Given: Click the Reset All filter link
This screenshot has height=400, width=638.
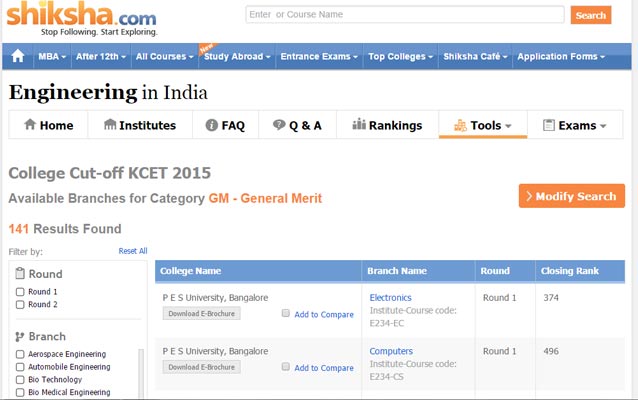Looking at the screenshot, I should [133, 251].
